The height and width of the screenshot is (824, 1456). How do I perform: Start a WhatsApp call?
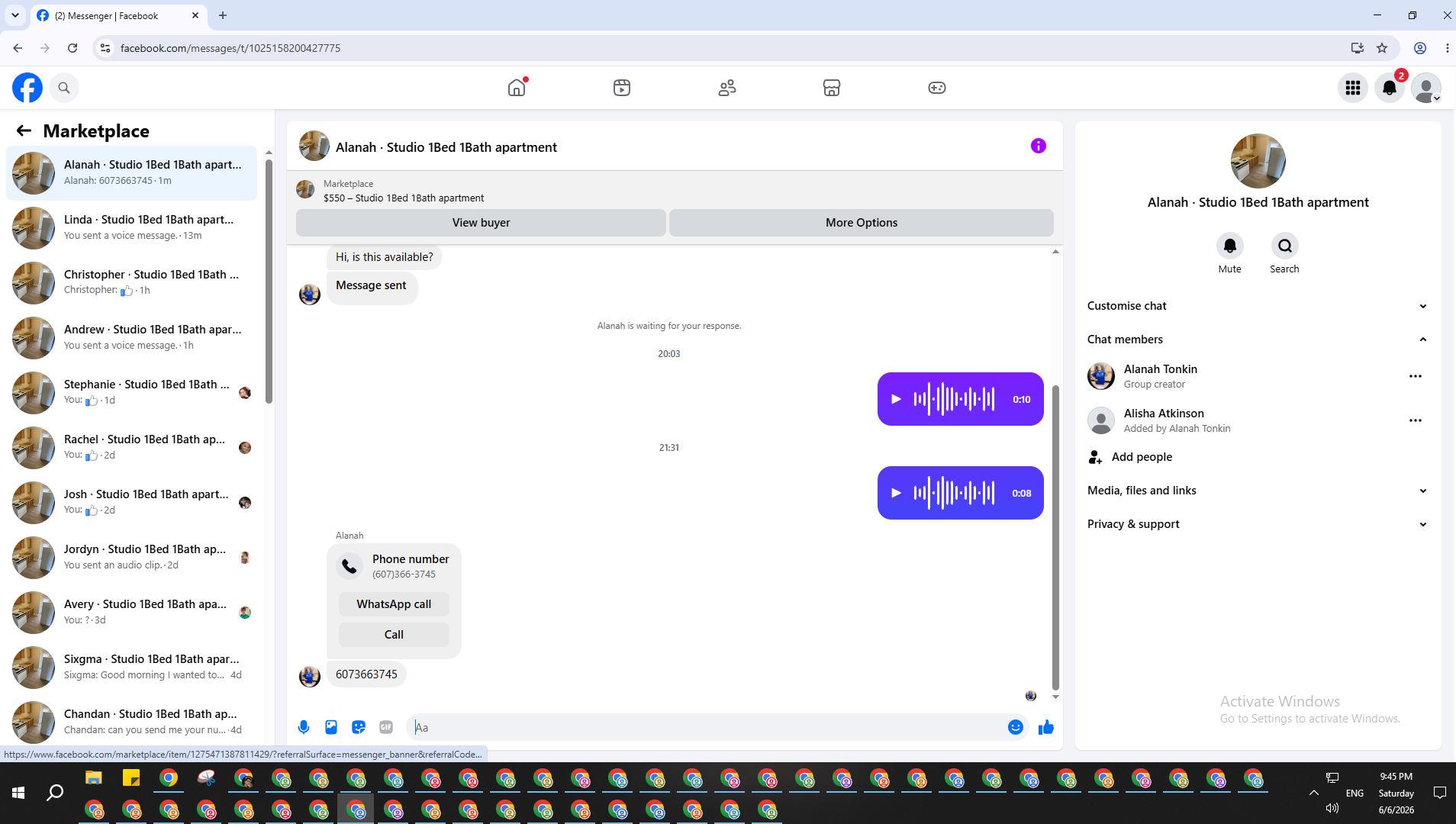394,604
